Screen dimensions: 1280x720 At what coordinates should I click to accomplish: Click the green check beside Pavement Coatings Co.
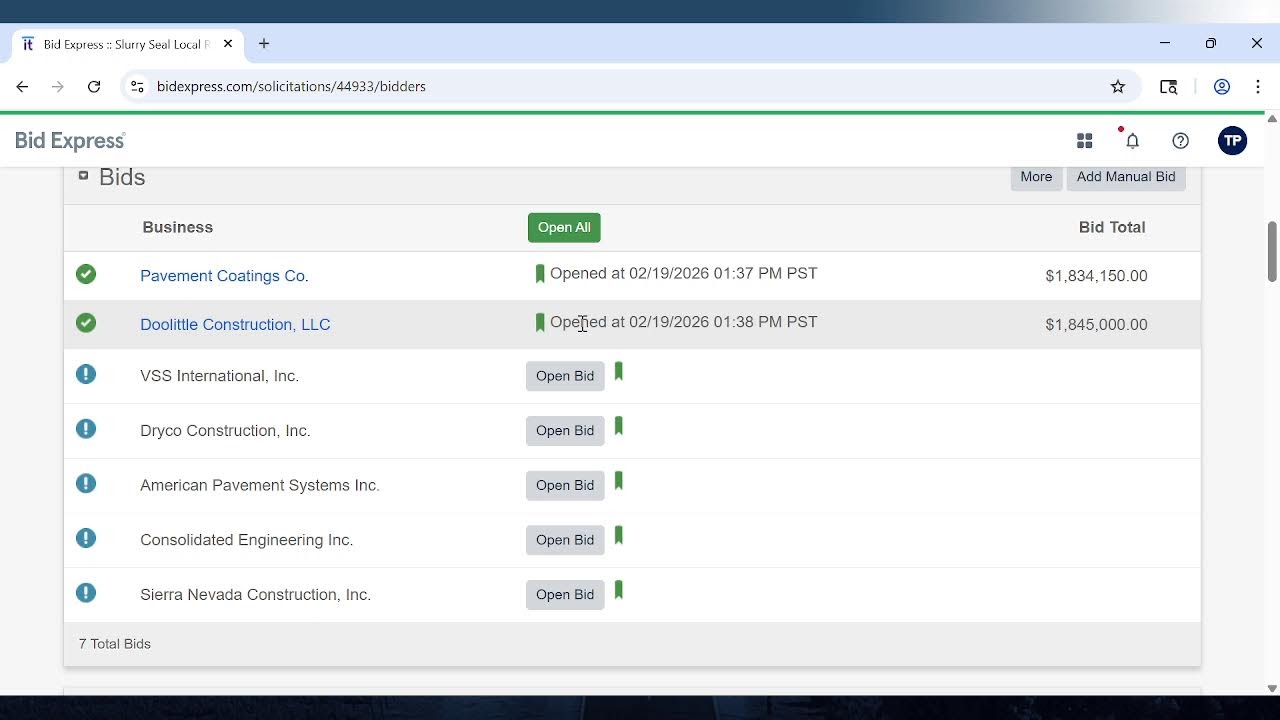tap(86, 274)
